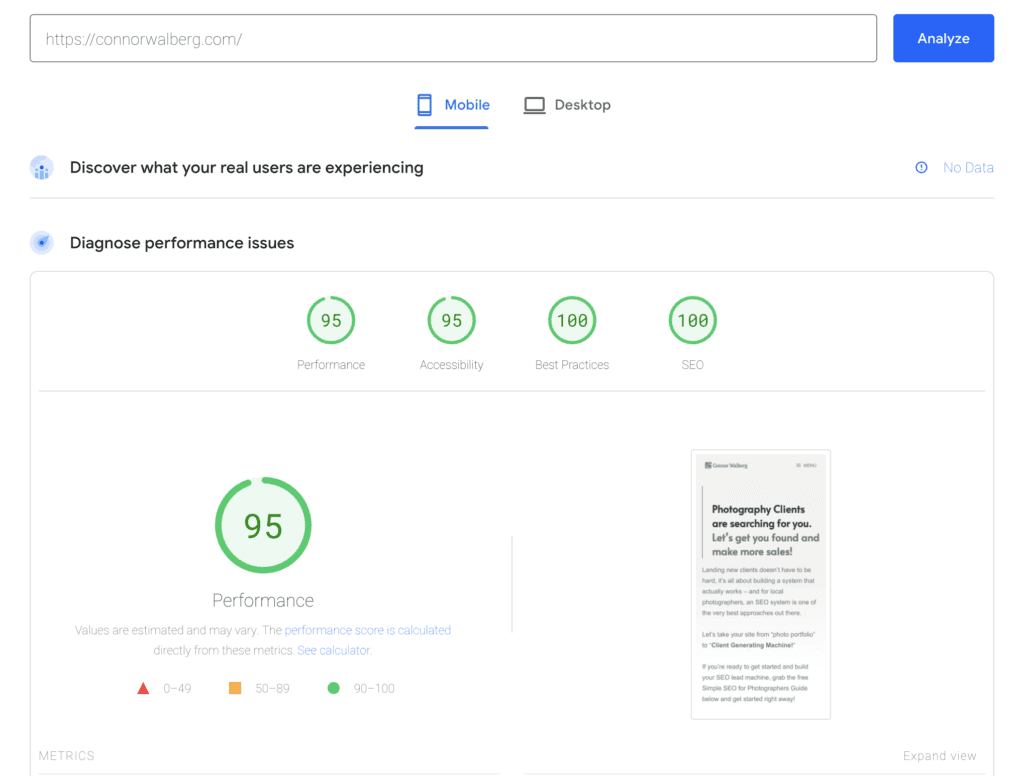
Task: Click the real users experience icon
Action: 40,167
